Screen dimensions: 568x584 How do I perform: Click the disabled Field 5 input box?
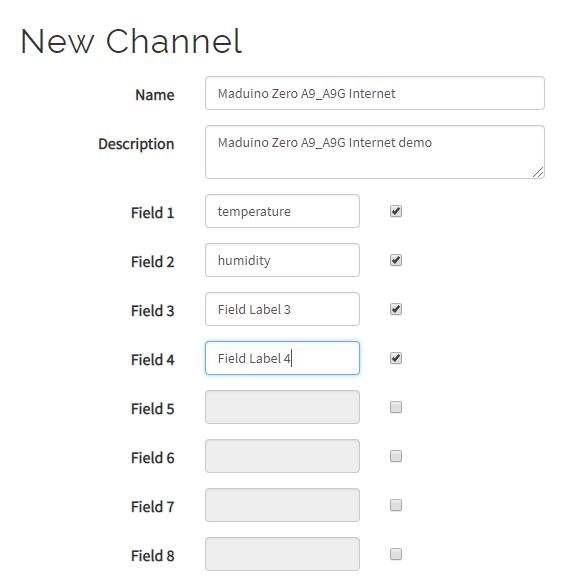pos(282,407)
